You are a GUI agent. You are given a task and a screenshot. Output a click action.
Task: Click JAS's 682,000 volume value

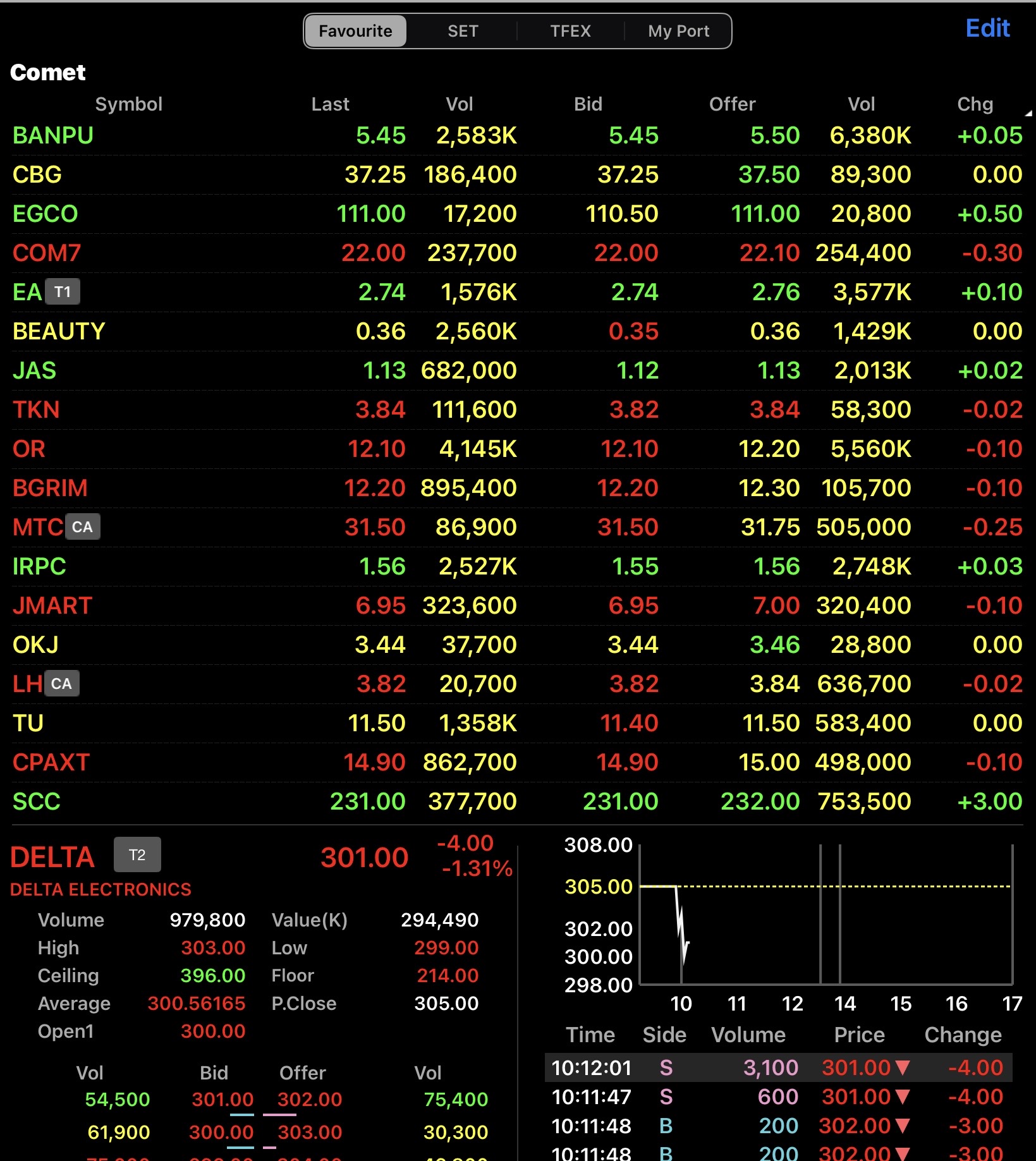[469, 370]
